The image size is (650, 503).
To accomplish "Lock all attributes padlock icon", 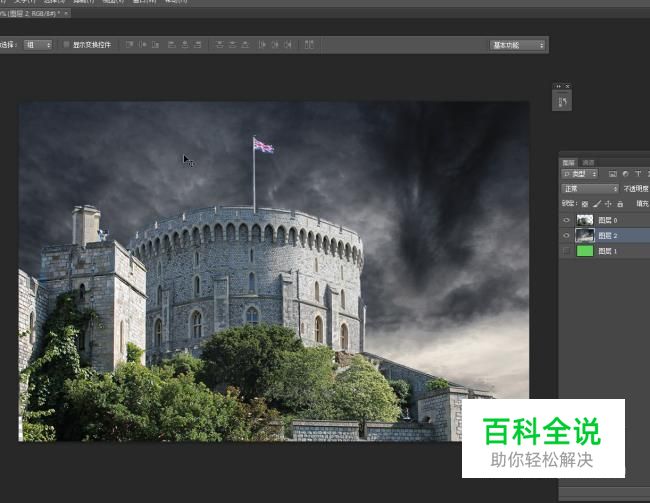I will pyautogui.click(x=620, y=204).
